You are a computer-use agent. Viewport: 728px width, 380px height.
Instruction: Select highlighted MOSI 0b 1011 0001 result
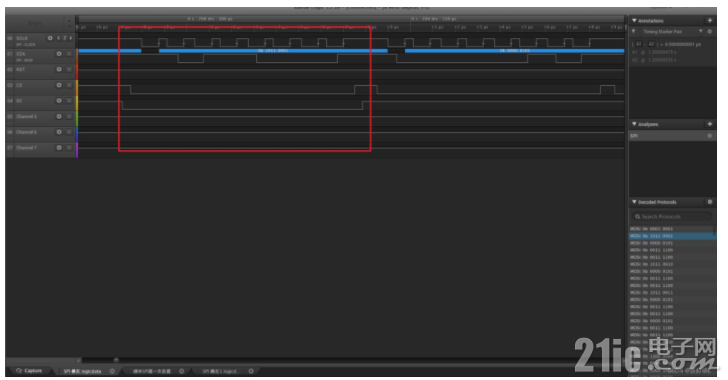click(672, 236)
